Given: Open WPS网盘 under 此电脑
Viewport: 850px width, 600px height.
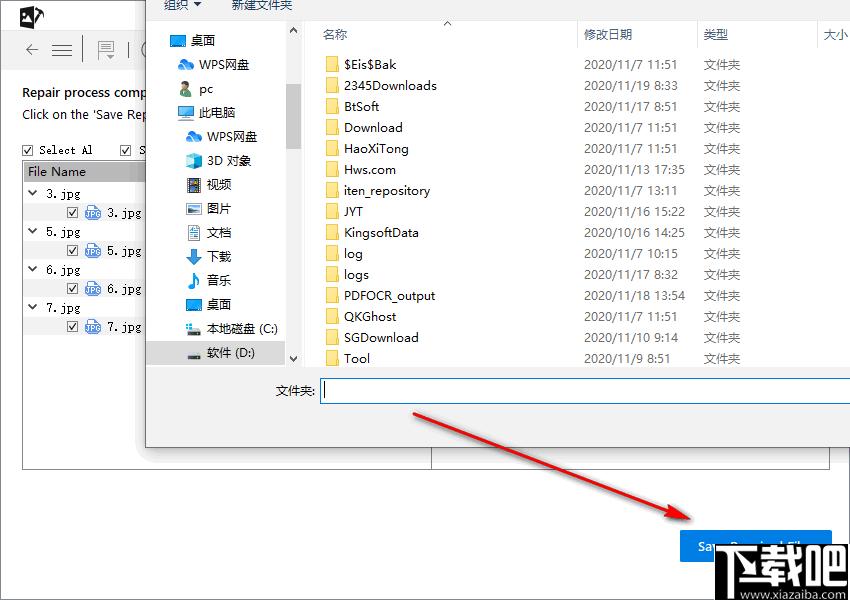Looking at the screenshot, I should pos(221,137).
